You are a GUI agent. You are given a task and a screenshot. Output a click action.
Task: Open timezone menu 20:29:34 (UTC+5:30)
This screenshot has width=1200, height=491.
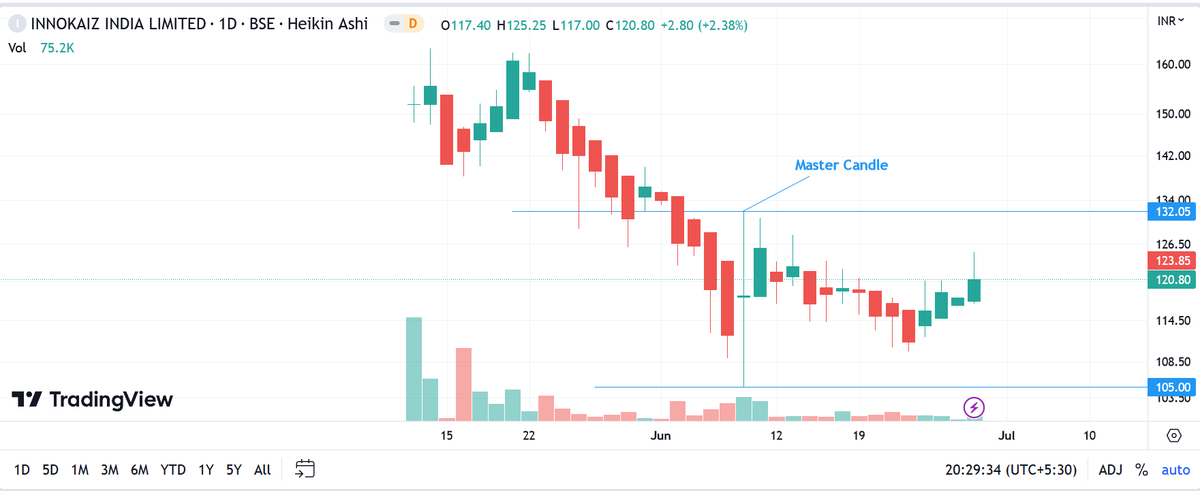point(1013,469)
